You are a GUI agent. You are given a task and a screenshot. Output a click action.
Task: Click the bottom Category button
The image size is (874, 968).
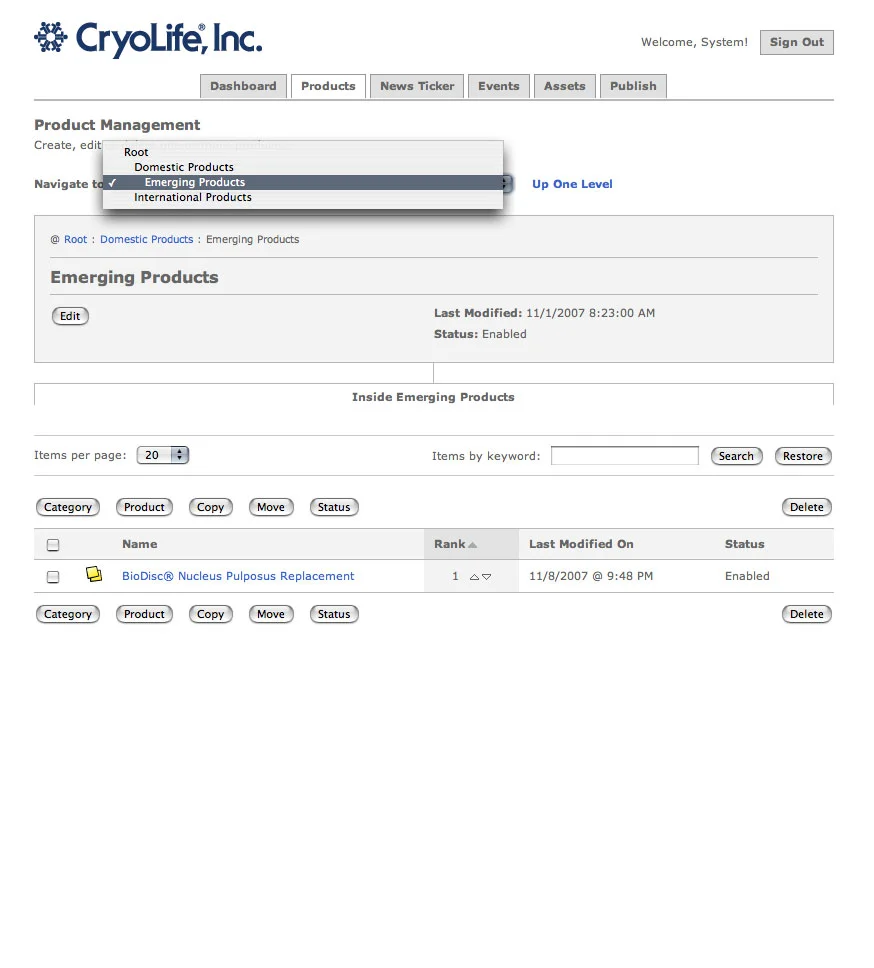point(68,614)
